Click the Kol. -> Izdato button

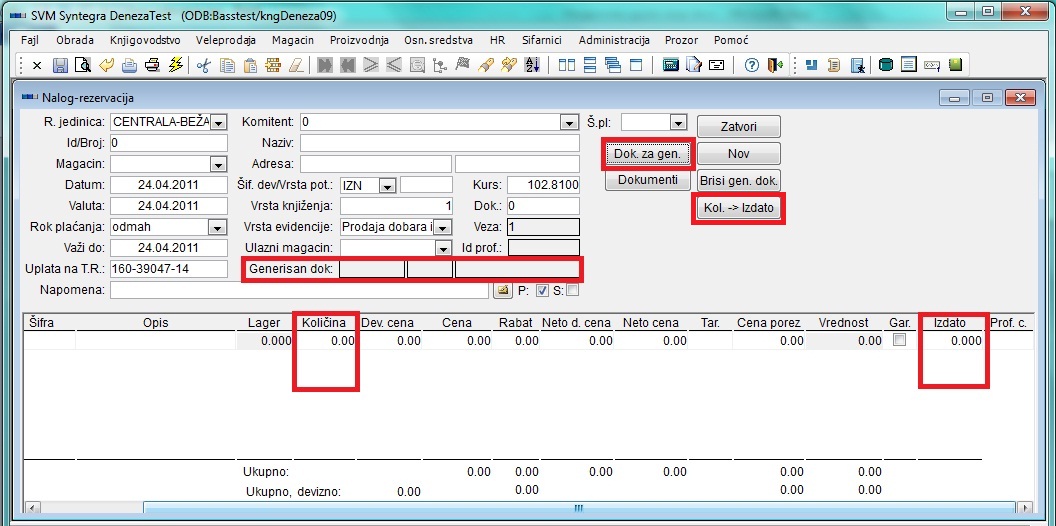tap(739, 207)
